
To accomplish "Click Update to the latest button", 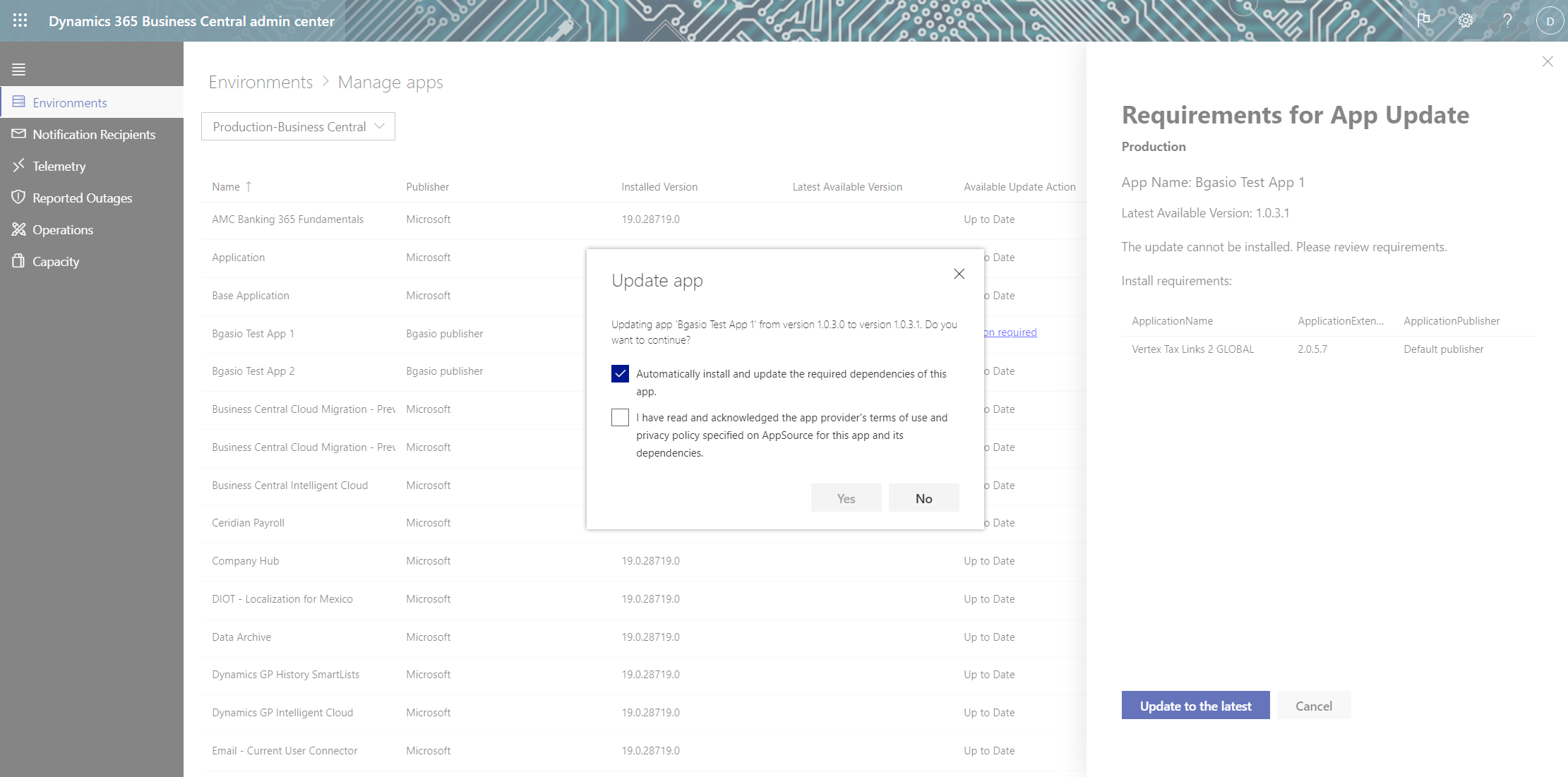I will point(1195,706).
